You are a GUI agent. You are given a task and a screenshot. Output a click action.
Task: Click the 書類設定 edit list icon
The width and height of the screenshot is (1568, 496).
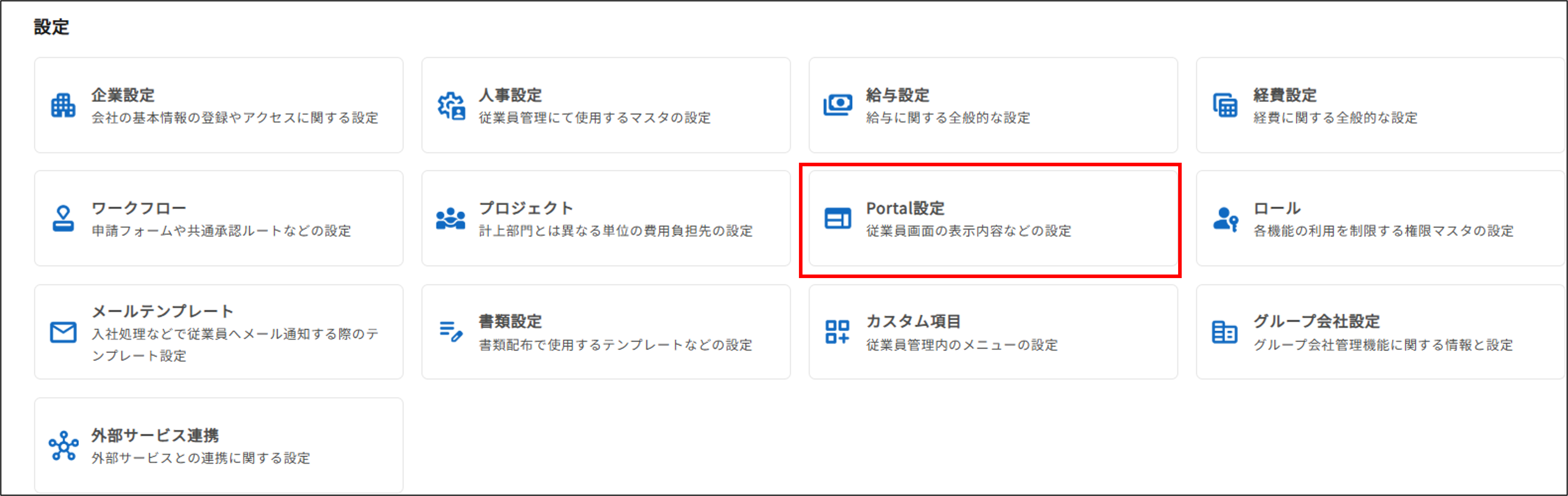click(451, 332)
